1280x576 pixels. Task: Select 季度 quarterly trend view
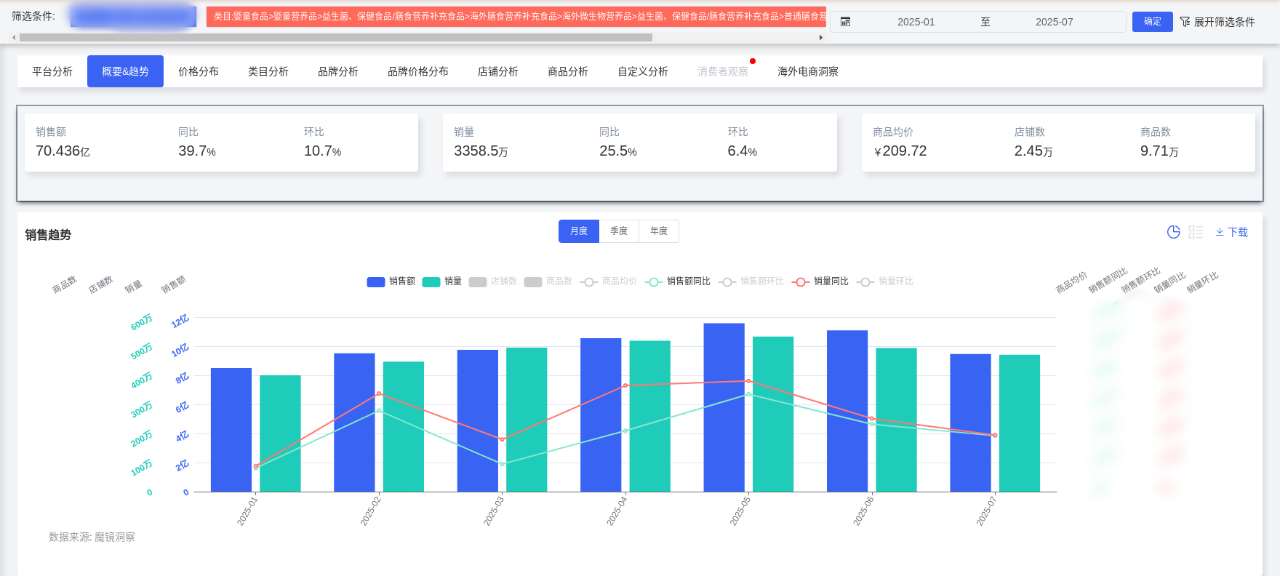click(619, 231)
